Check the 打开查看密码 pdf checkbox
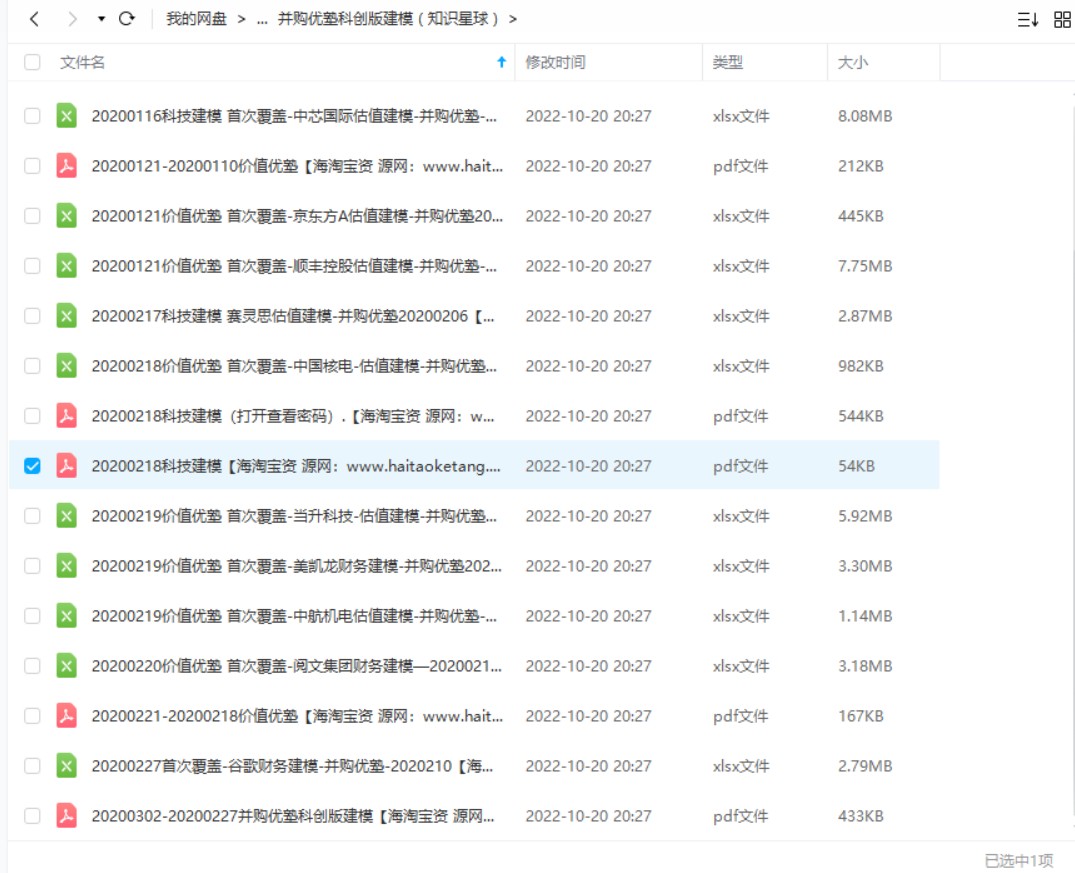Viewport: 1075px width, 873px height. pyautogui.click(x=32, y=416)
